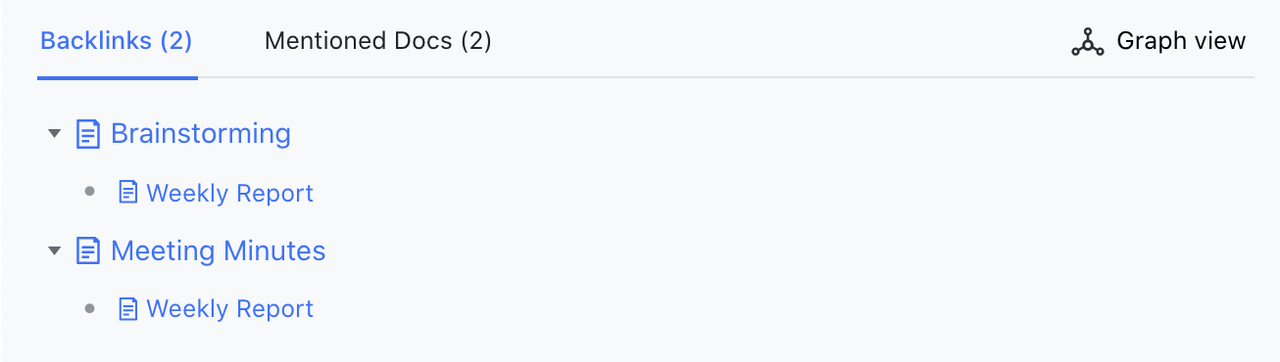Collapse the Meeting Minutes backlink group
Image resolution: width=1280 pixels, height=362 pixels.
(55, 251)
